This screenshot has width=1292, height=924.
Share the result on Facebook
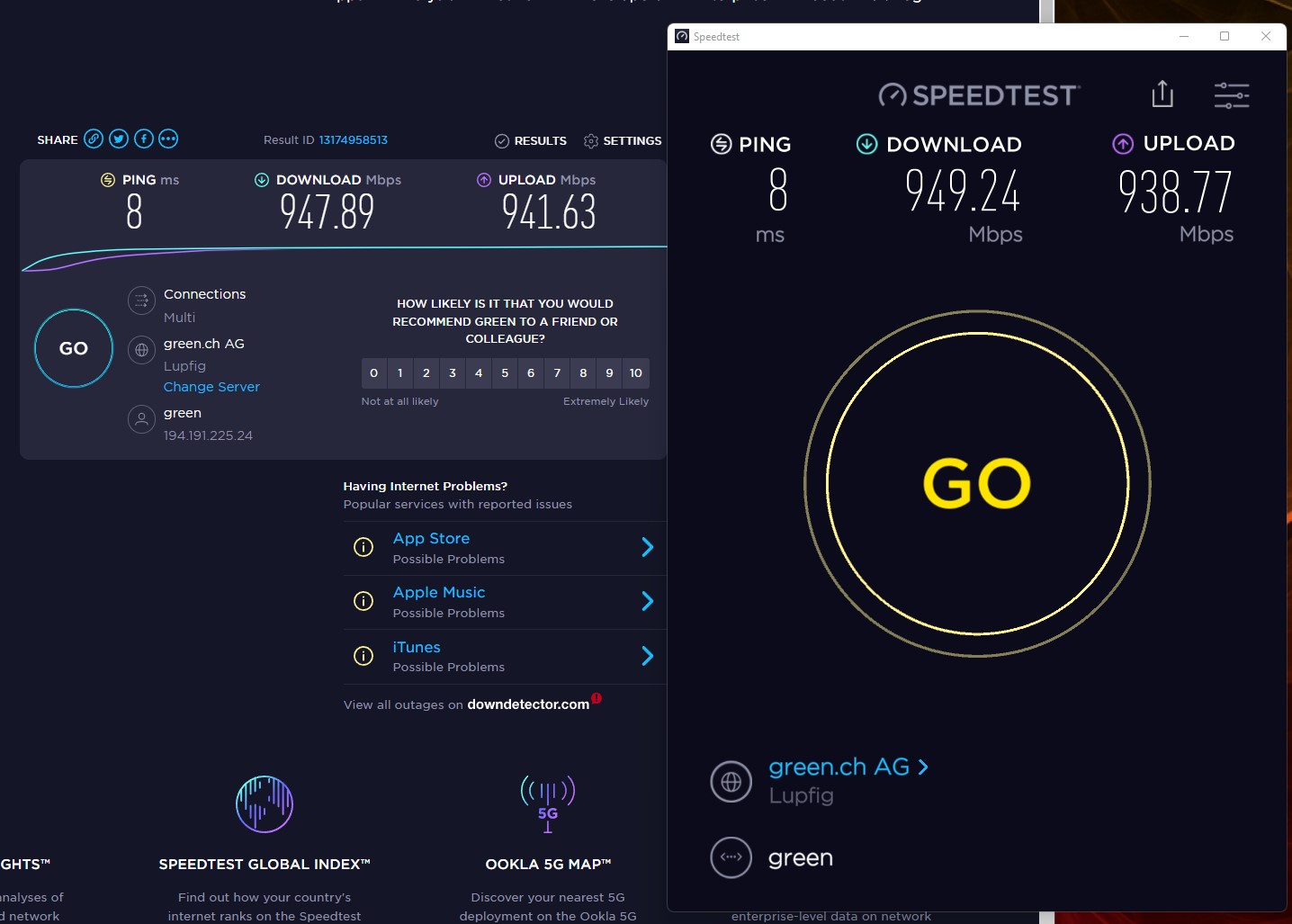(143, 139)
